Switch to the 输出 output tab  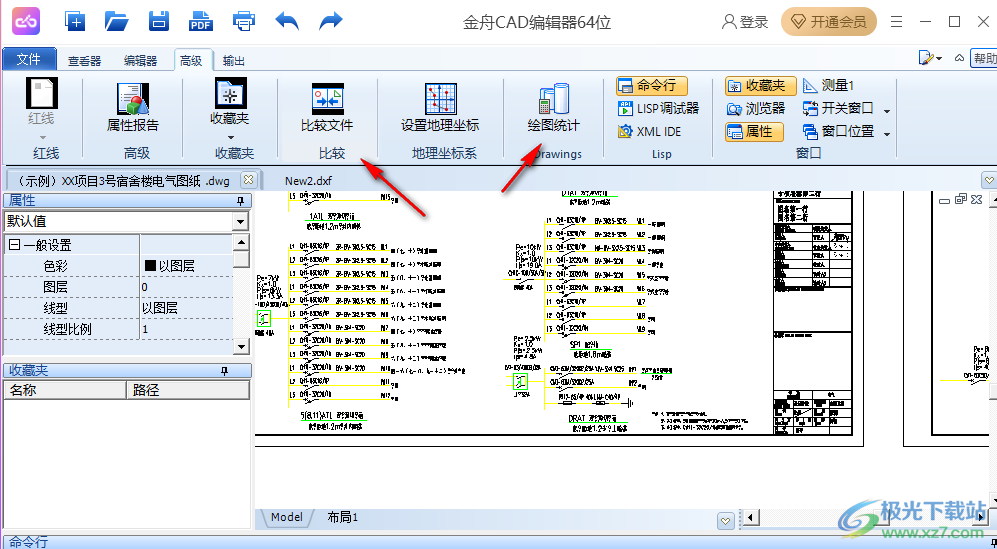[x=234, y=60]
